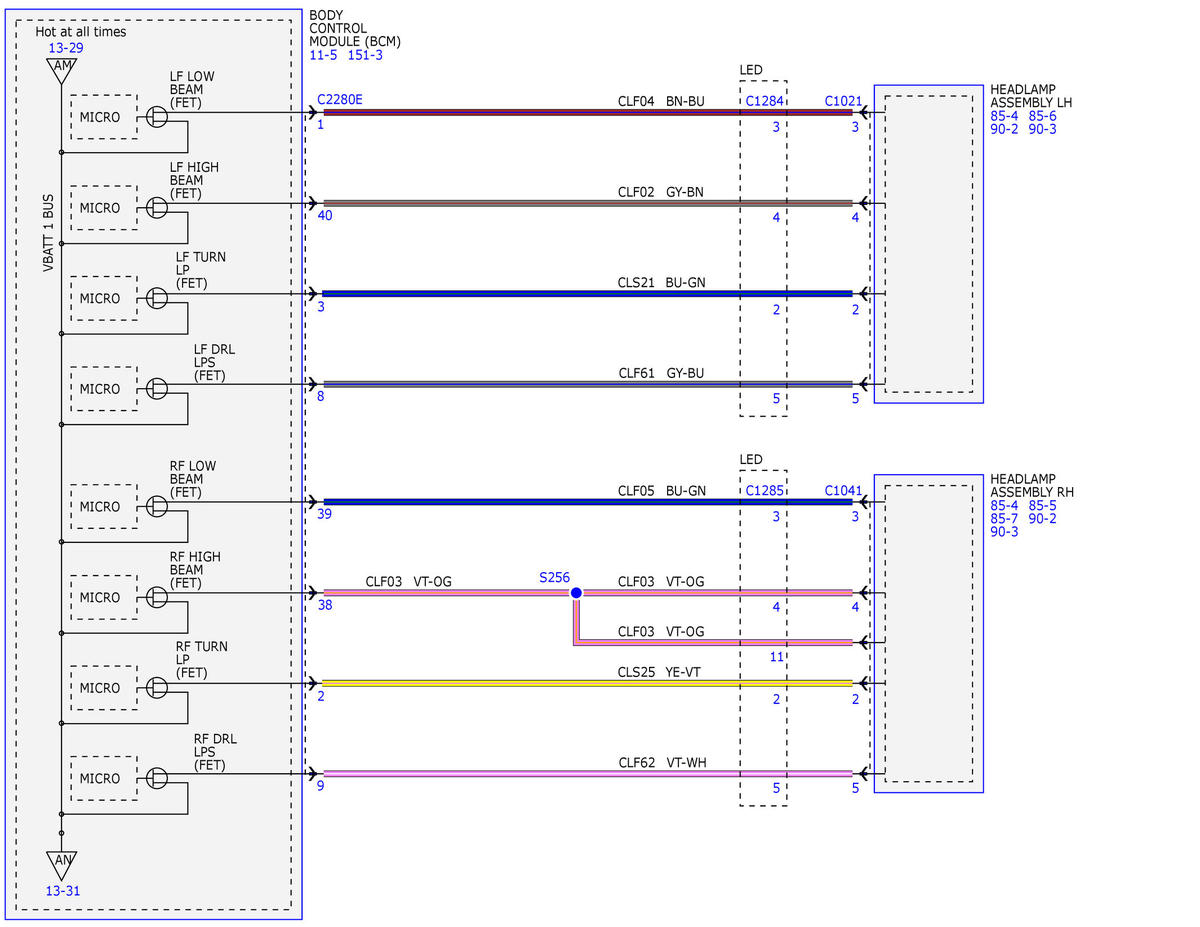Select pin number 39 at C2280E

324,514
